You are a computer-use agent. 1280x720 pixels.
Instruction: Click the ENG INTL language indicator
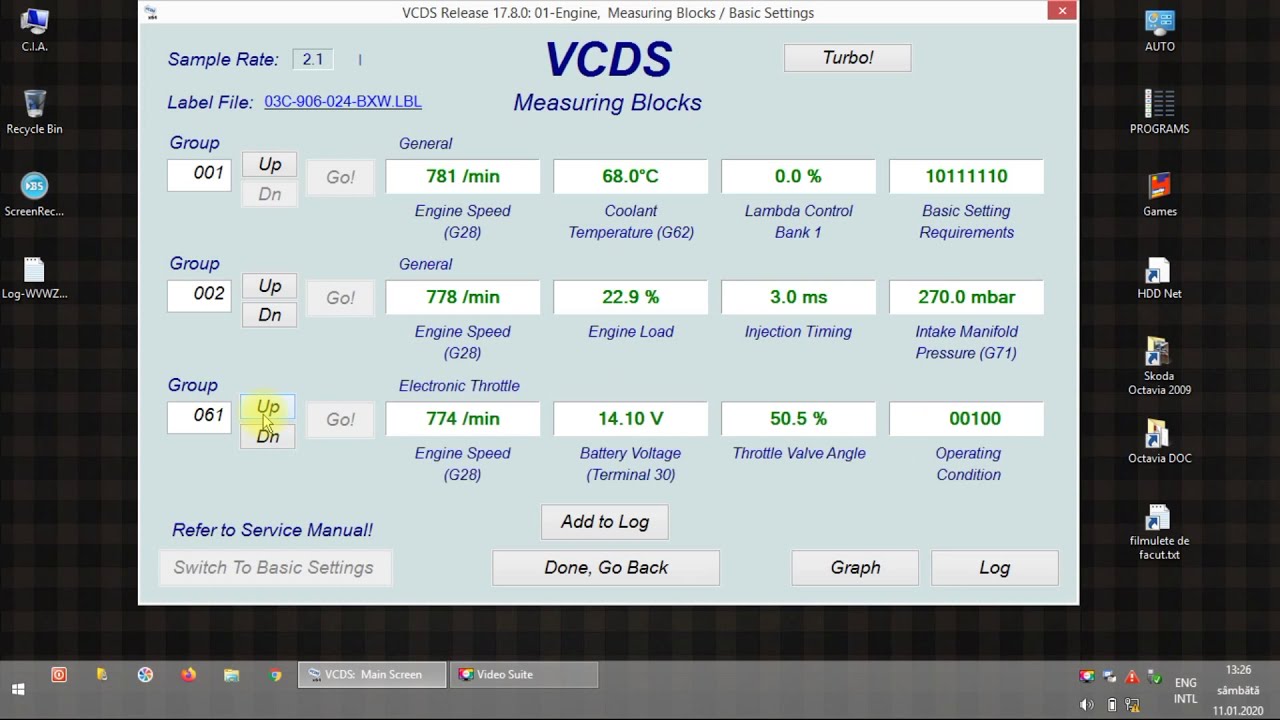[x=1185, y=691]
